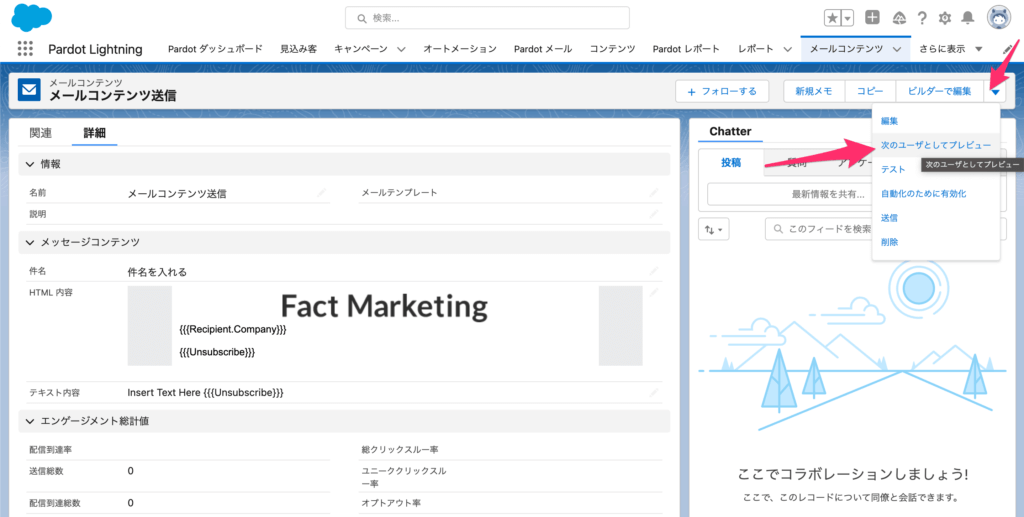Screen dimensions: 1024x517
Task: Open the オートメーション tab
Action: (x=460, y=49)
